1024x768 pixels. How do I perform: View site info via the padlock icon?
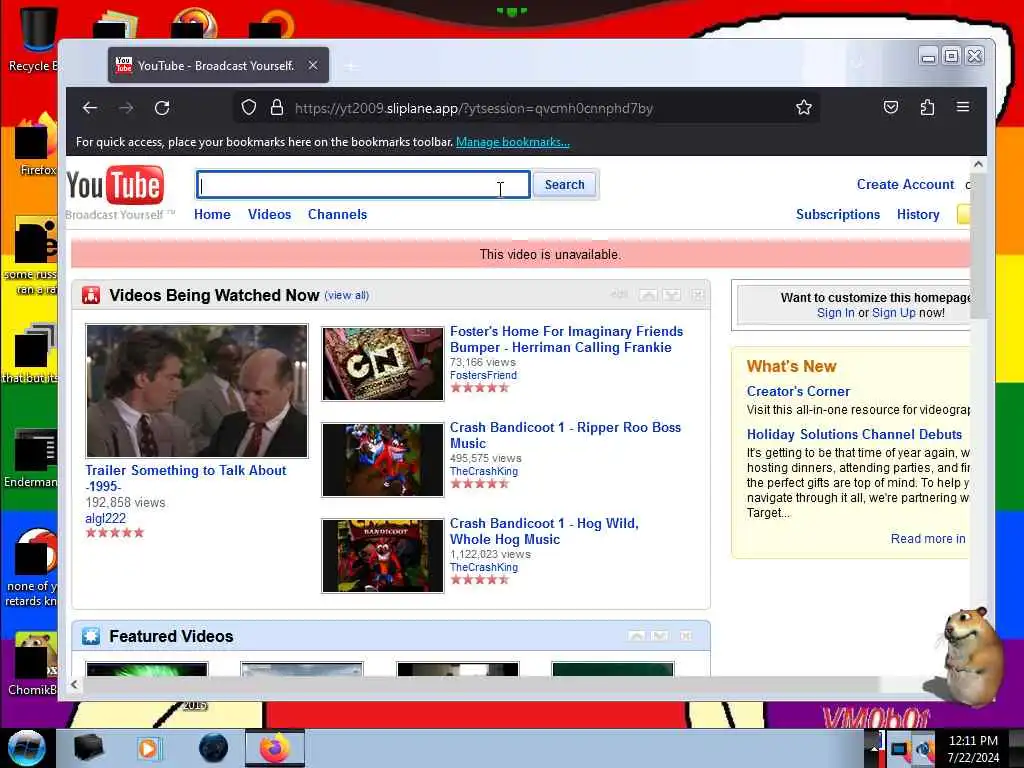277,107
